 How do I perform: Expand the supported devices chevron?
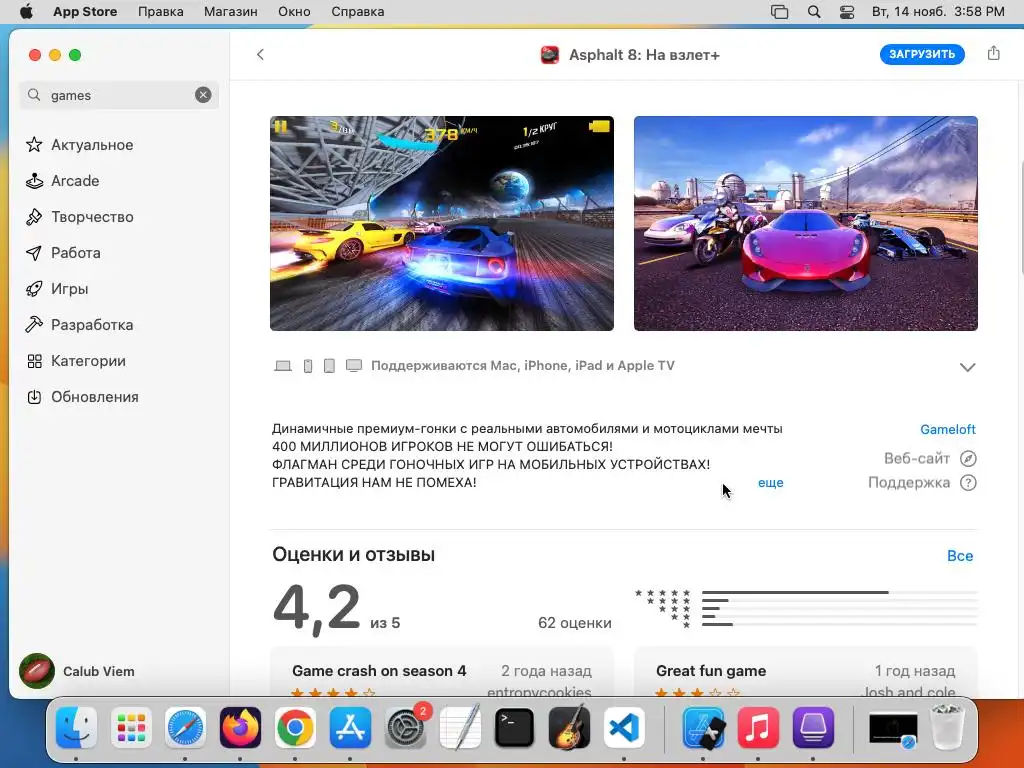967,367
